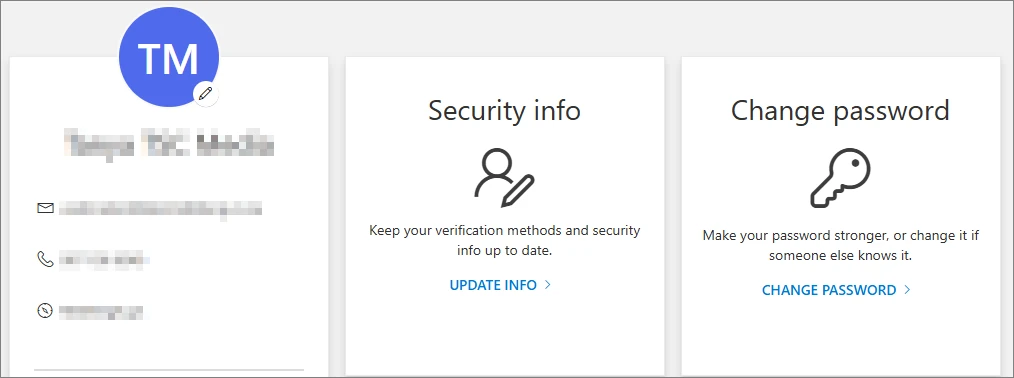Open the CHANGE PASSWORD link

tap(829, 290)
